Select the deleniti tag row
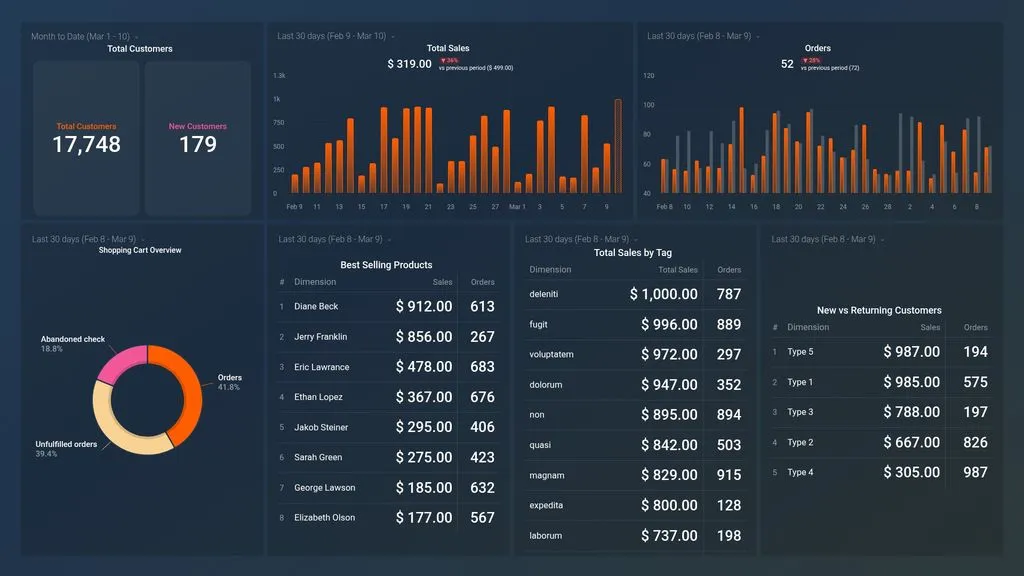 tap(635, 295)
